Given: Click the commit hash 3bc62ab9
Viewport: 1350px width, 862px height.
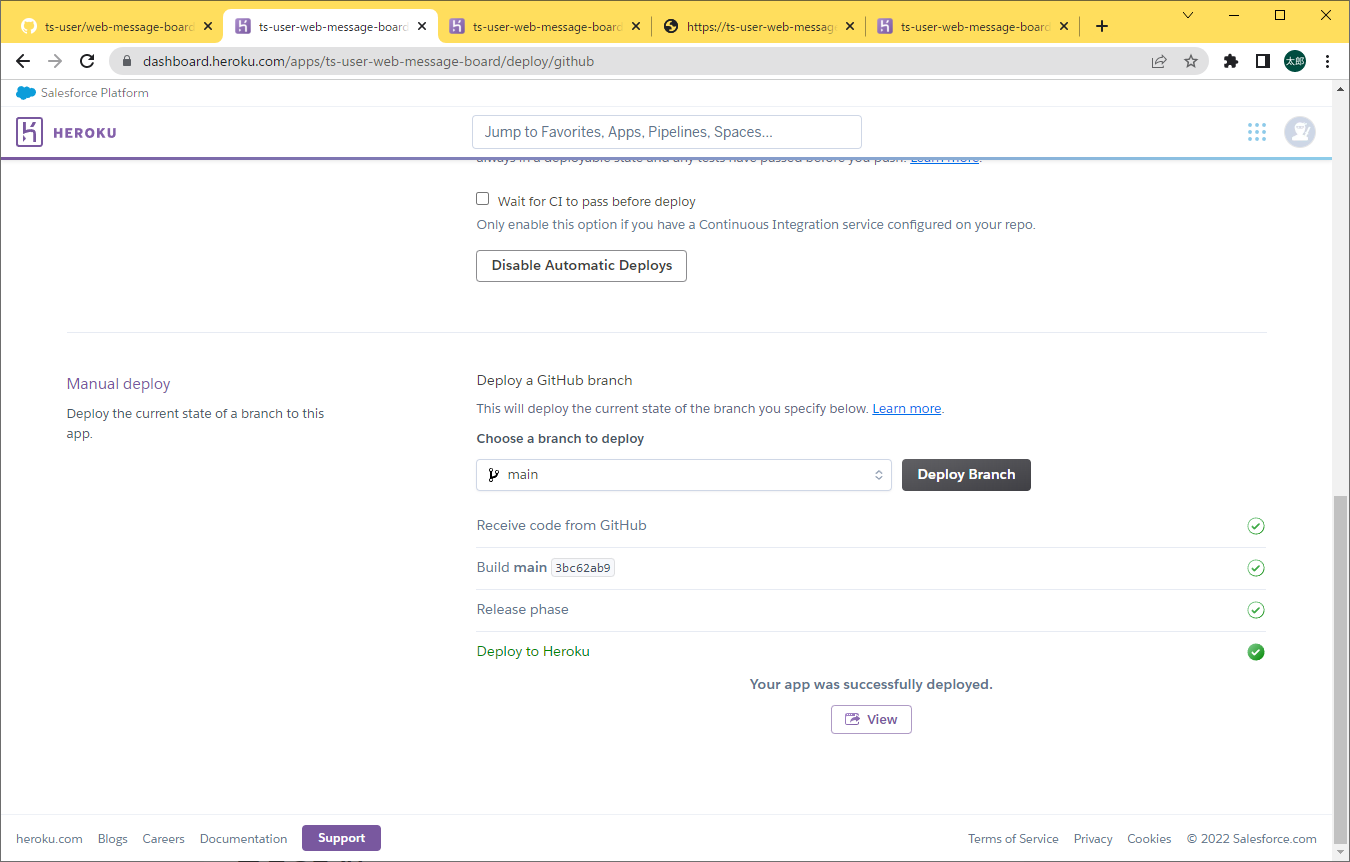Looking at the screenshot, I should (583, 568).
